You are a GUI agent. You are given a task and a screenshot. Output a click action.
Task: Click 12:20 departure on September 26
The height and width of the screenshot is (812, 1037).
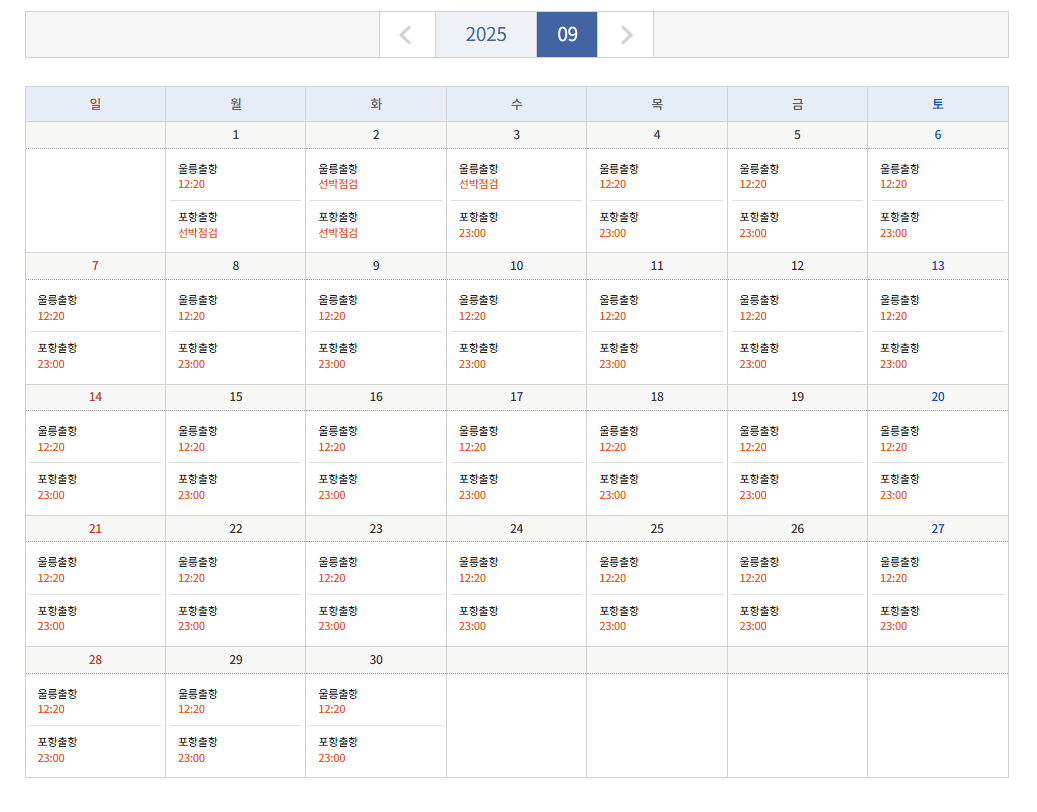pyautogui.click(x=753, y=578)
